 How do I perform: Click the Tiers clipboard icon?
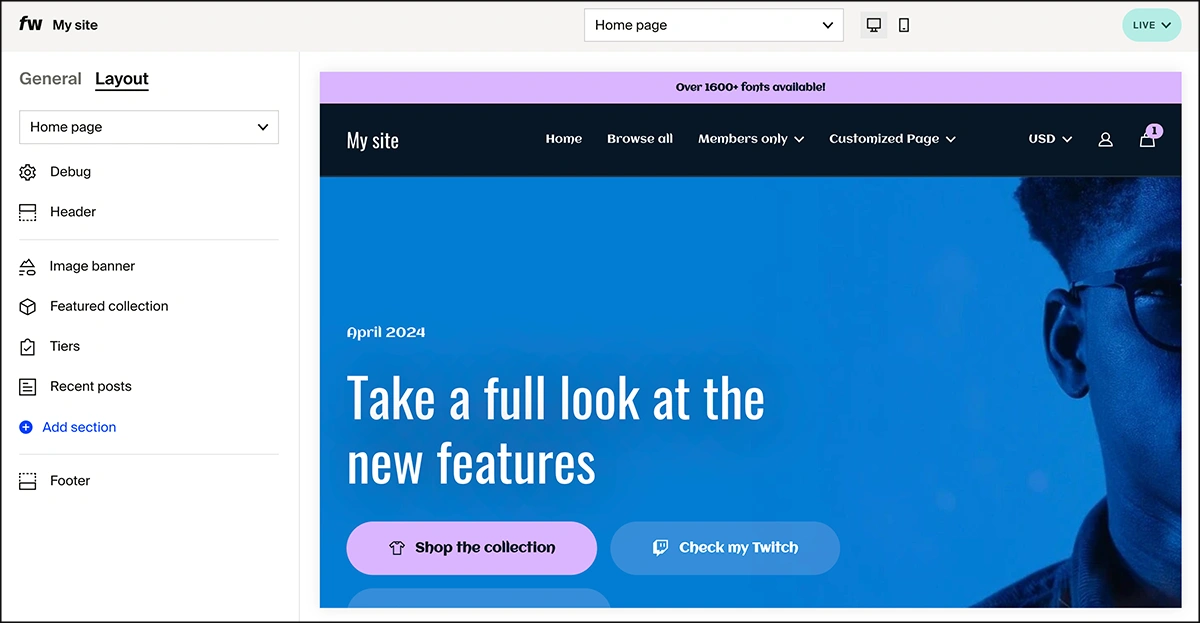coord(28,347)
